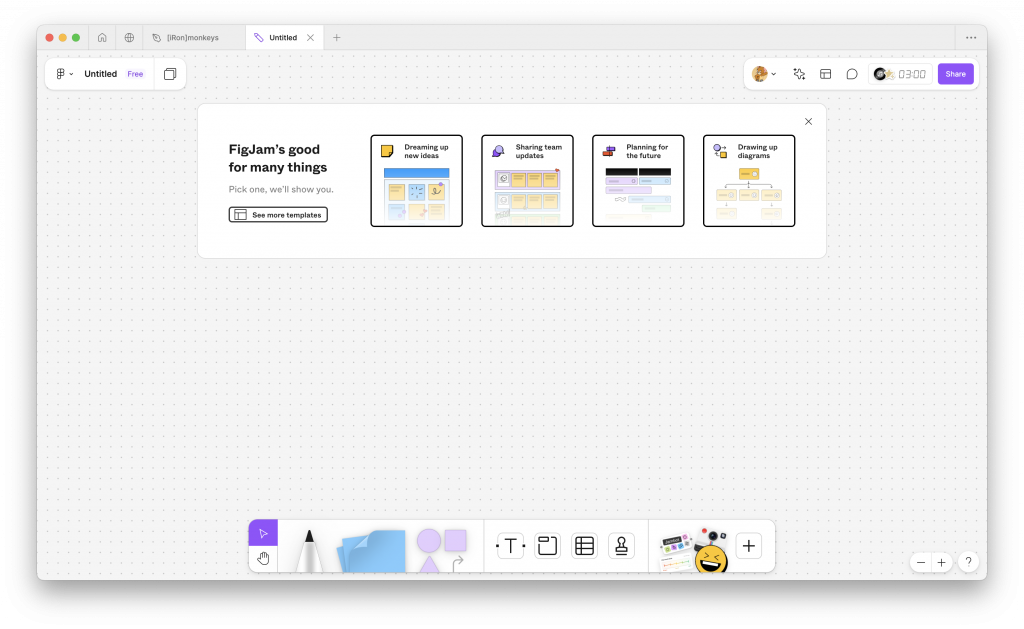Open the Community globe tab
The width and height of the screenshot is (1024, 629).
pyautogui.click(x=129, y=37)
